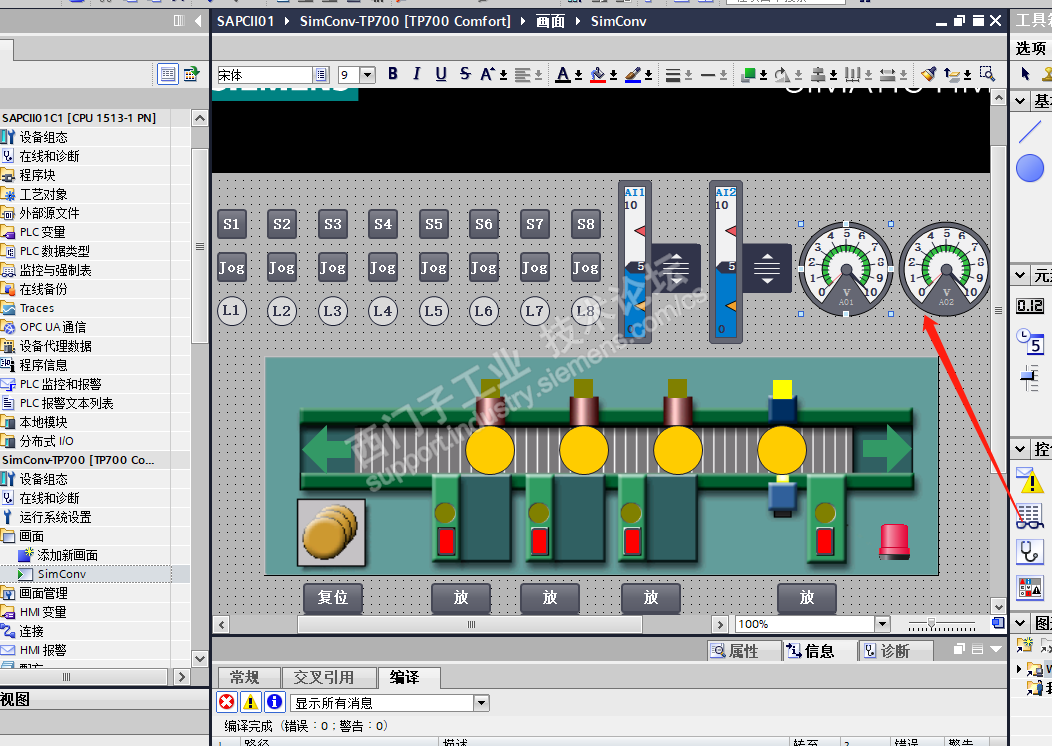This screenshot has height=746, width=1052.
Task: Click the bring to front layer icon
Action: click(749, 74)
